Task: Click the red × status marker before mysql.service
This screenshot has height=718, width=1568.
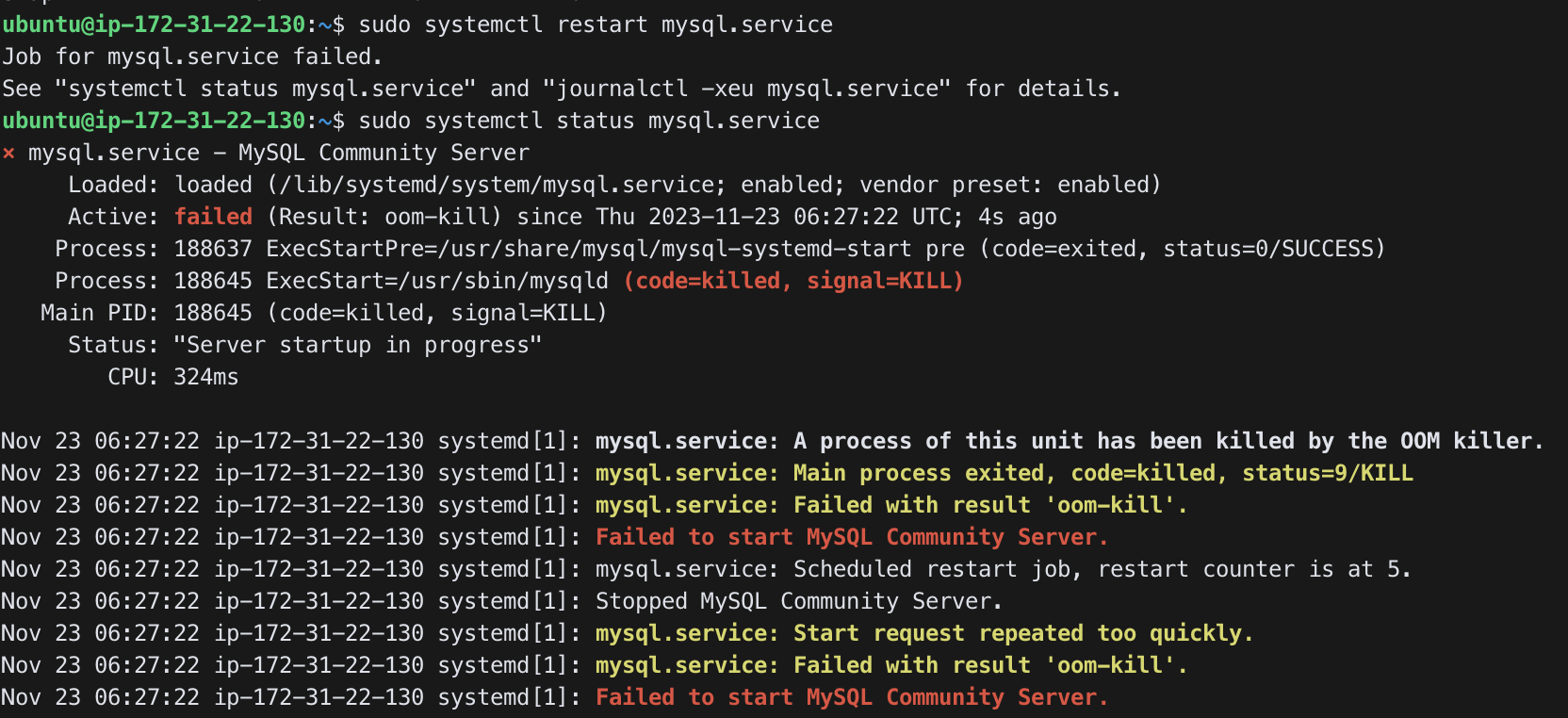Action: pos(8,153)
